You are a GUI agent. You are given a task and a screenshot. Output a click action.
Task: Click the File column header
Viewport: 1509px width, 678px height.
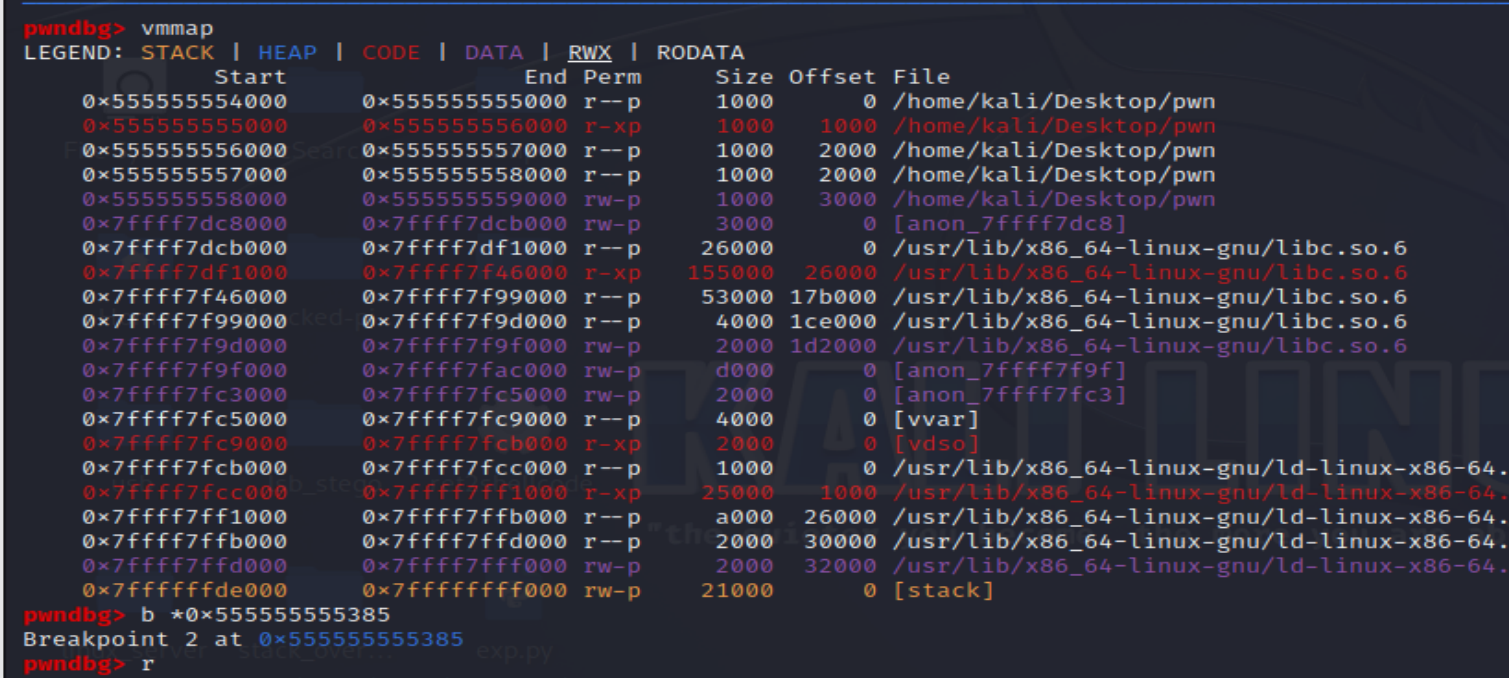pyautogui.click(x=921, y=77)
